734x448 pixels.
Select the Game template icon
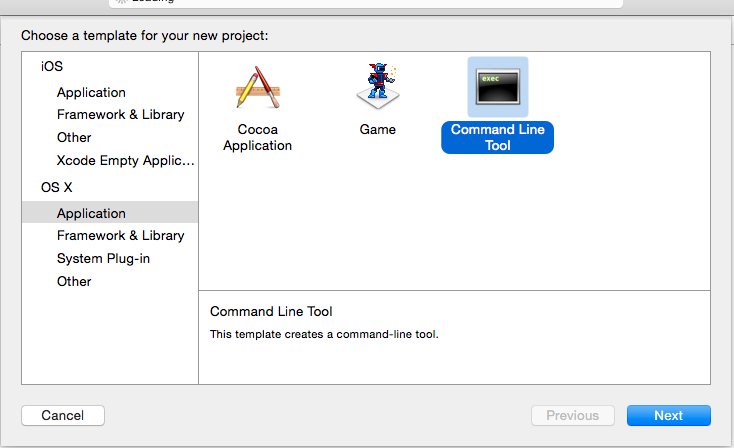click(x=378, y=87)
